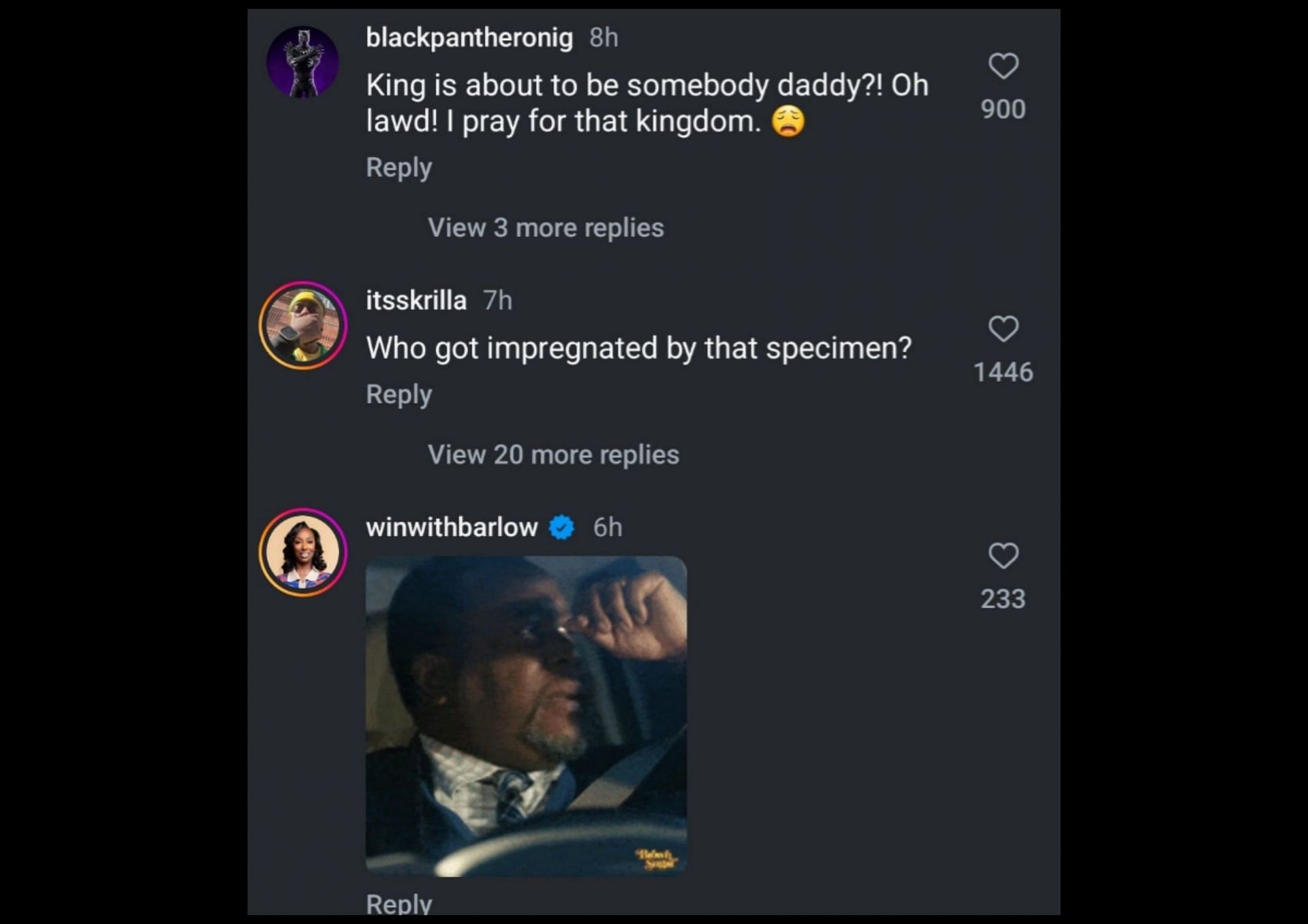Click the 8h timestamp on first comment
This screenshot has height=924, width=1308.
pyautogui.click(x=604, y=37)
